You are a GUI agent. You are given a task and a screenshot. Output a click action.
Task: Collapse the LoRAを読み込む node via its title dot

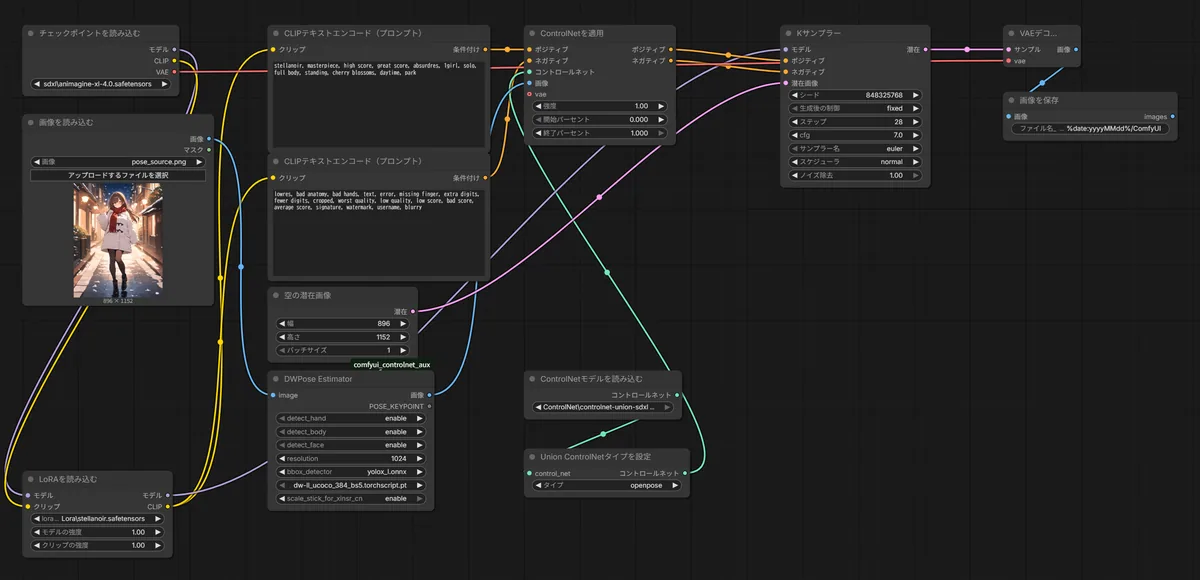[31, 479]
